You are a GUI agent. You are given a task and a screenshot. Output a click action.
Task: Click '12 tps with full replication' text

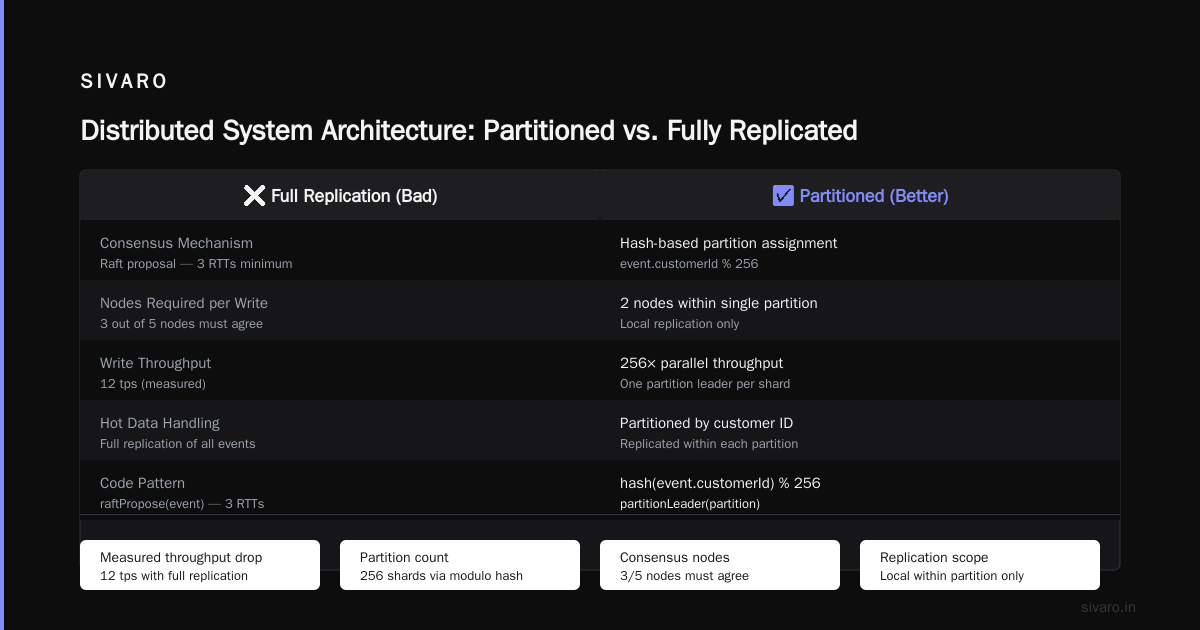[x=174, y=576]
